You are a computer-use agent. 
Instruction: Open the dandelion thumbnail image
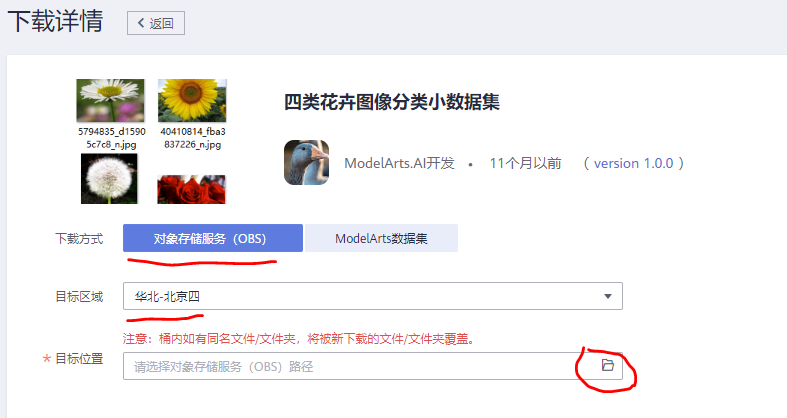pos(109,179)
